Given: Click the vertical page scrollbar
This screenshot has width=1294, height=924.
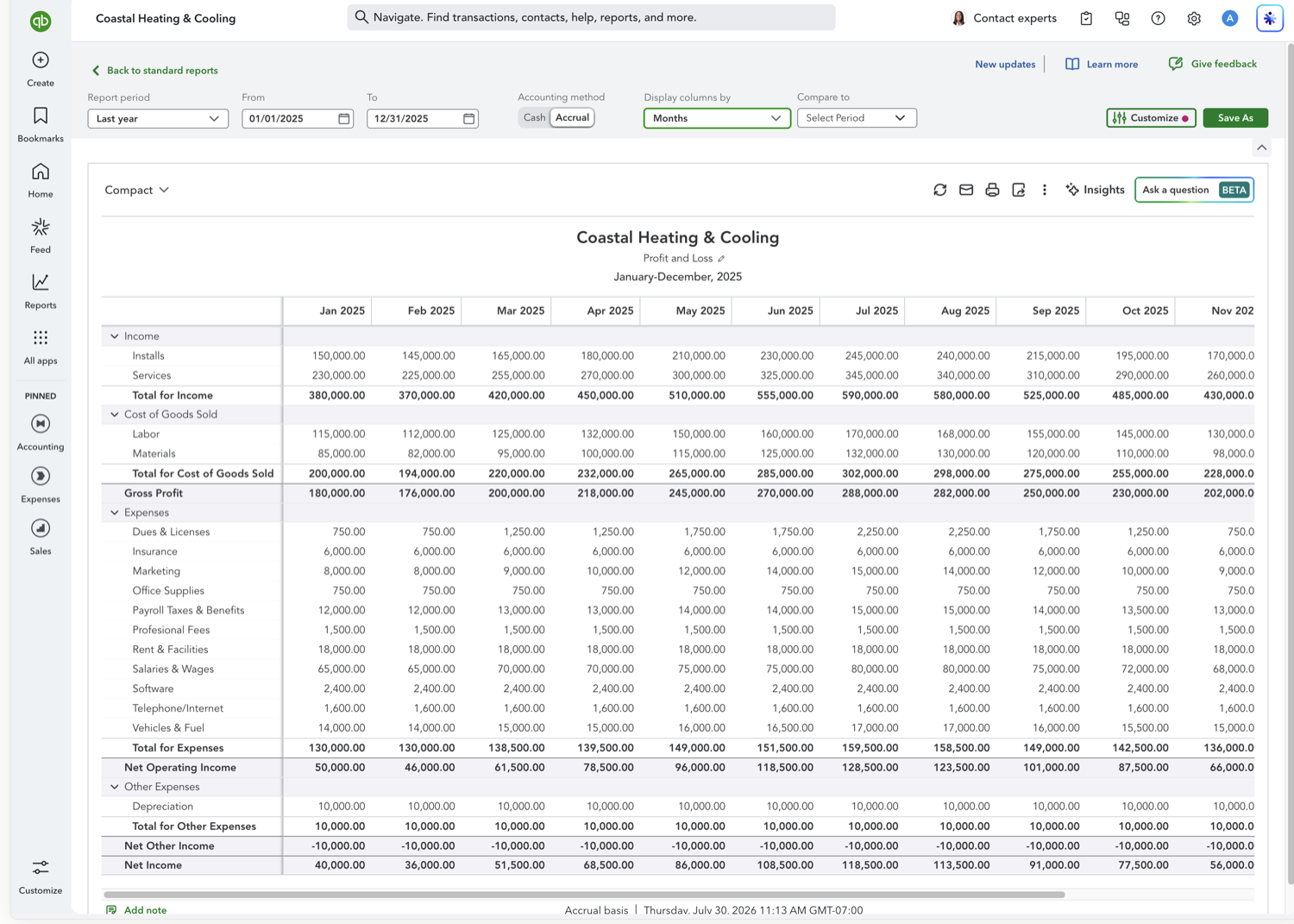Looking at the screenshot, I should [x=1290, y=466].
